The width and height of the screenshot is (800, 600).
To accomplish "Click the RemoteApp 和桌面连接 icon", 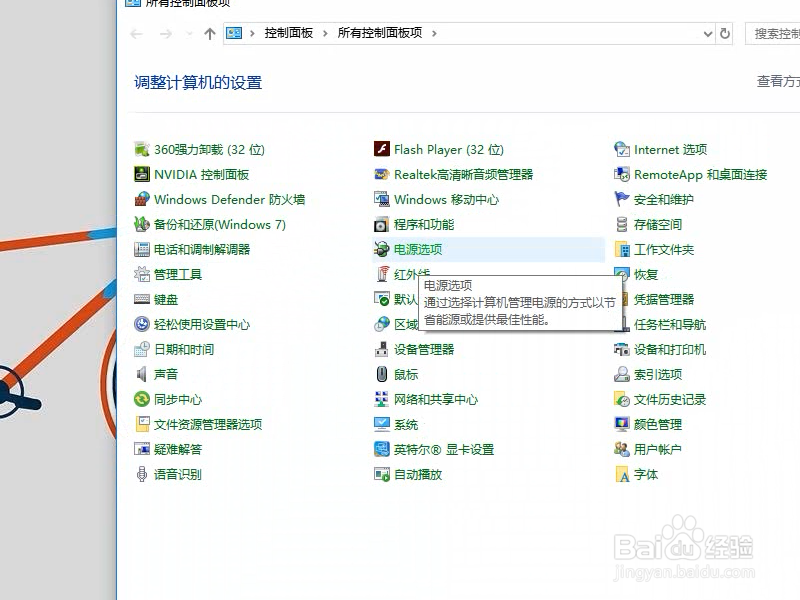I will (x=621, y=174).
